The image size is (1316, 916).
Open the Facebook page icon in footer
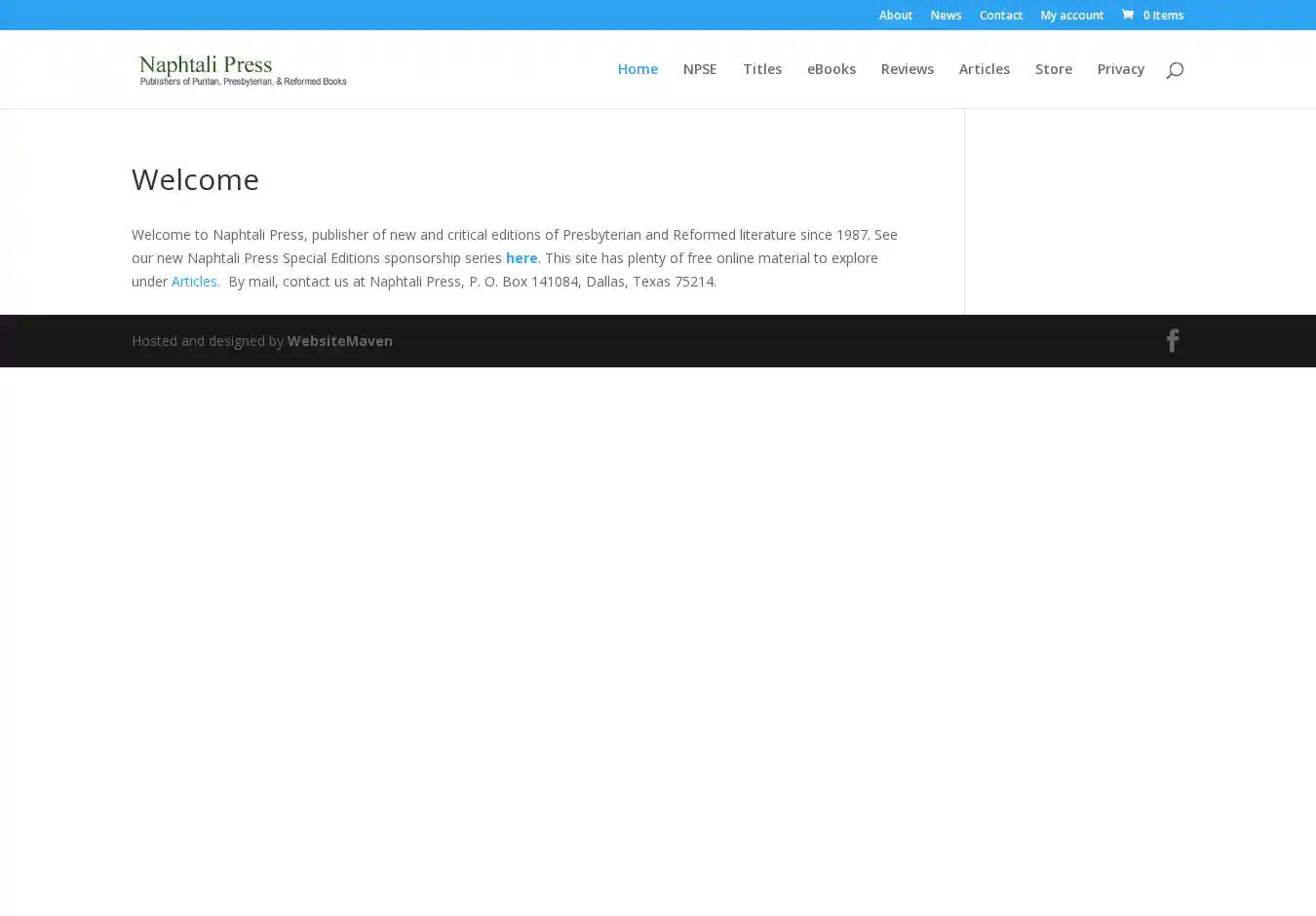tap(1173, 340)
